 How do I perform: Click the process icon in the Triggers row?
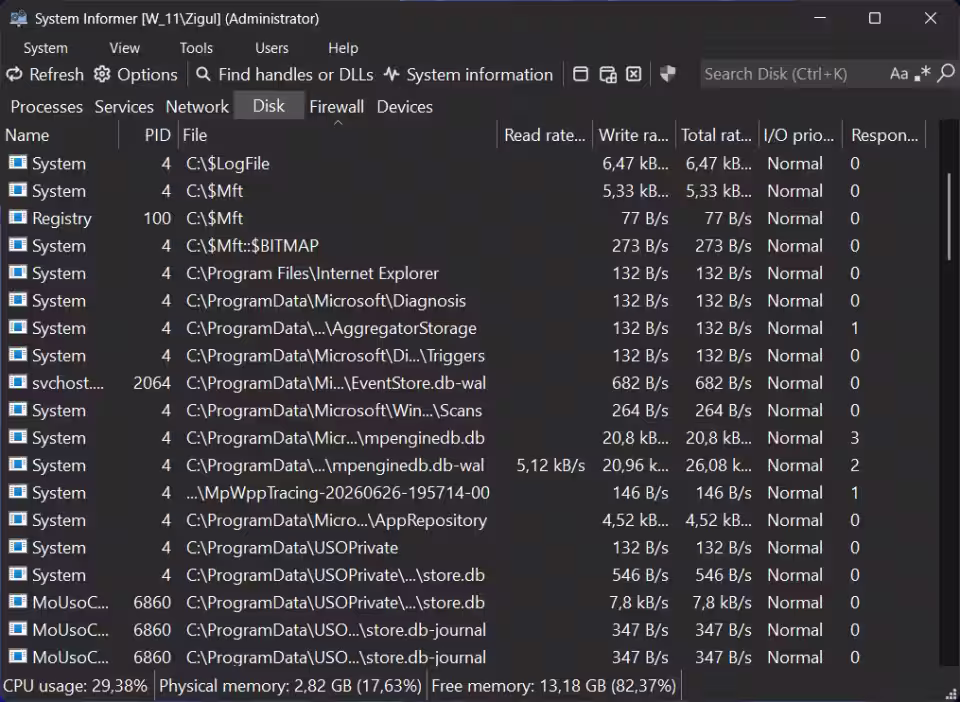pos(18,355)
